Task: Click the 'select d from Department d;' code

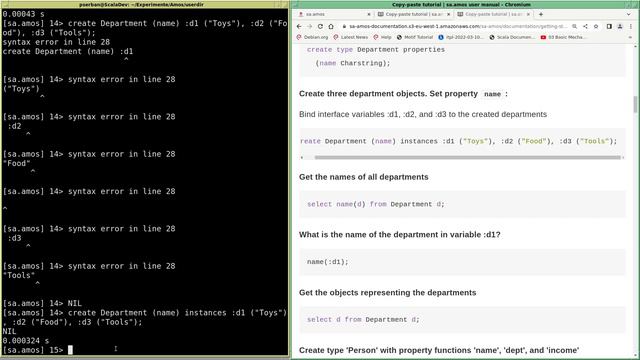Action: (x=363, y=320)
